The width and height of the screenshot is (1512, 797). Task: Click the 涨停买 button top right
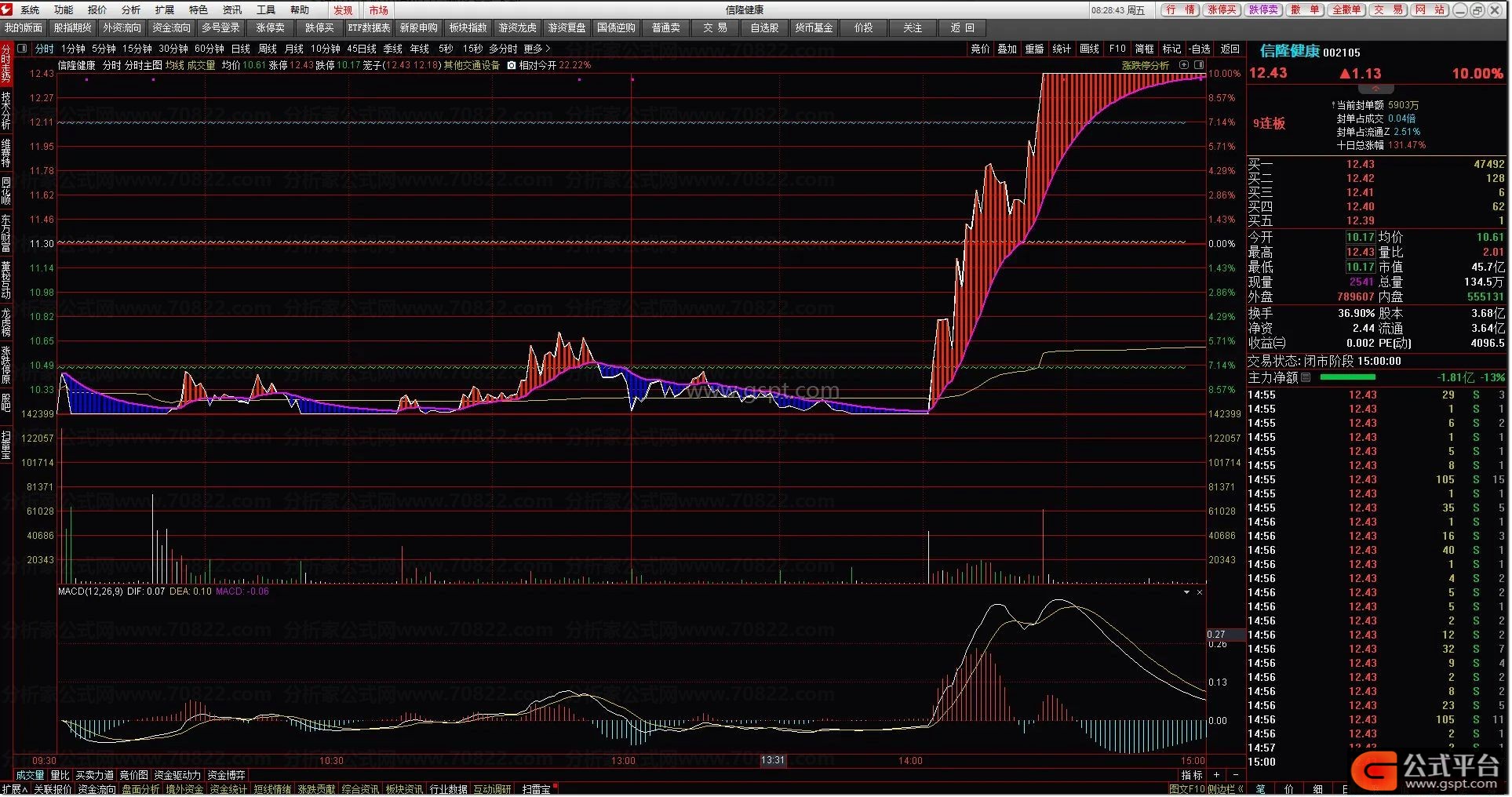1222,9
